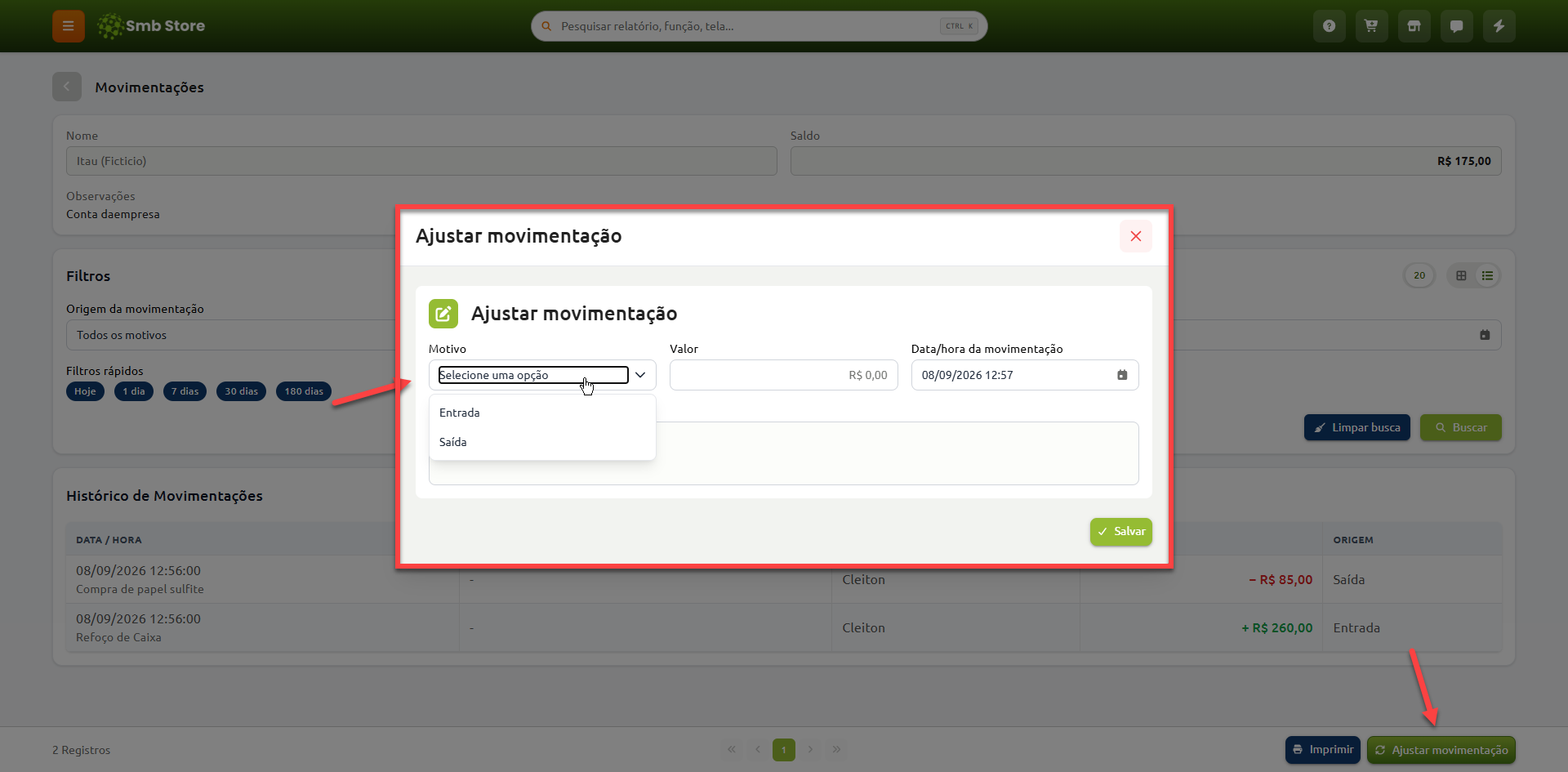Go back using the Movimentações arrow
Screen dimensions: 1568x772
tap(67, 87)
